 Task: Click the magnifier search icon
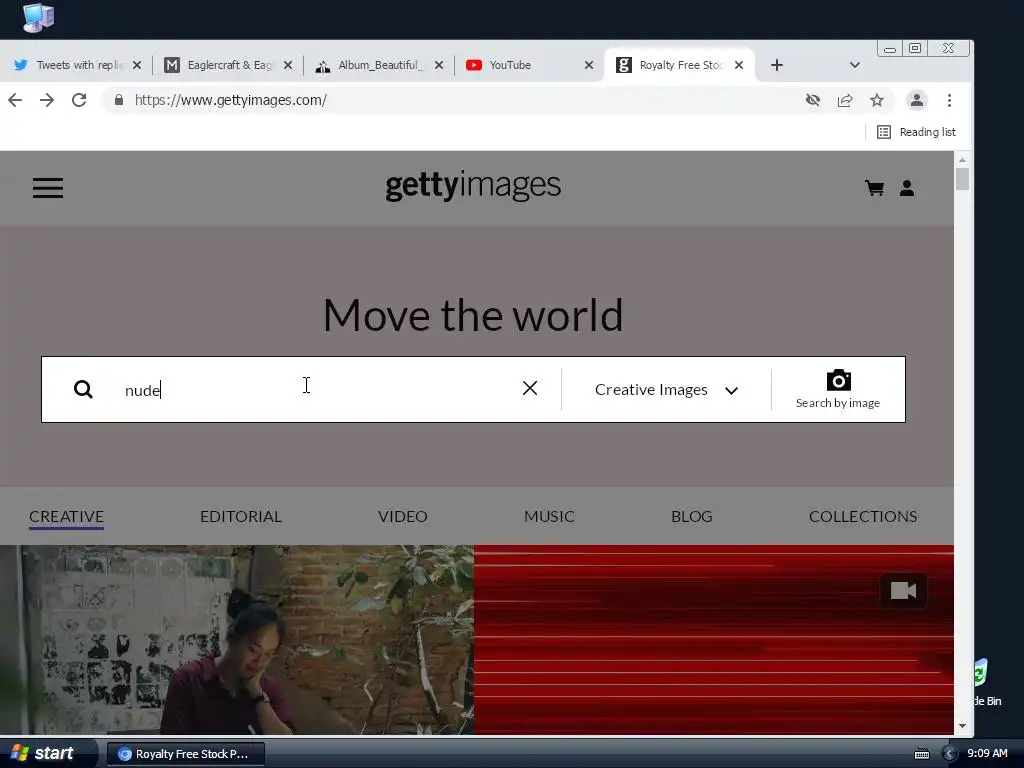(83, 389)
